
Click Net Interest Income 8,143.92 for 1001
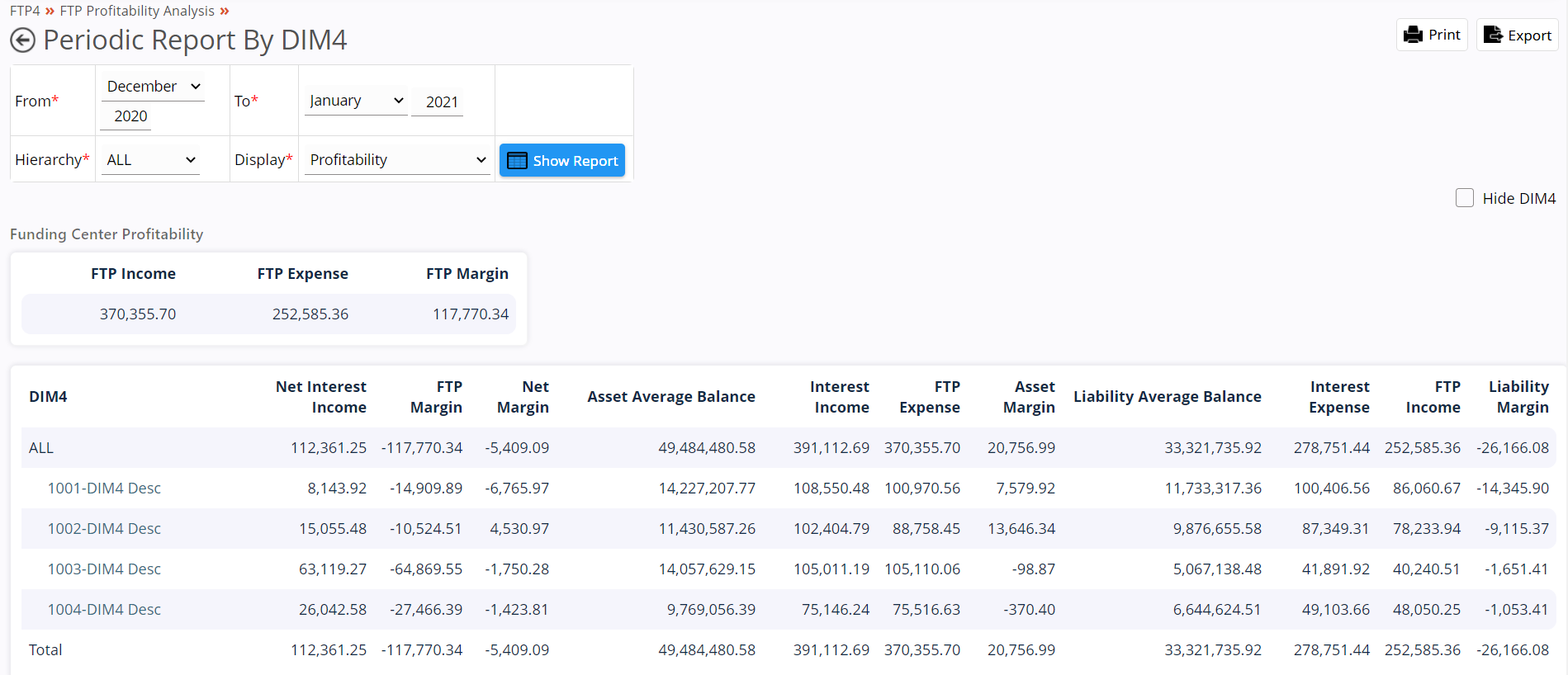tap(337, 489)
